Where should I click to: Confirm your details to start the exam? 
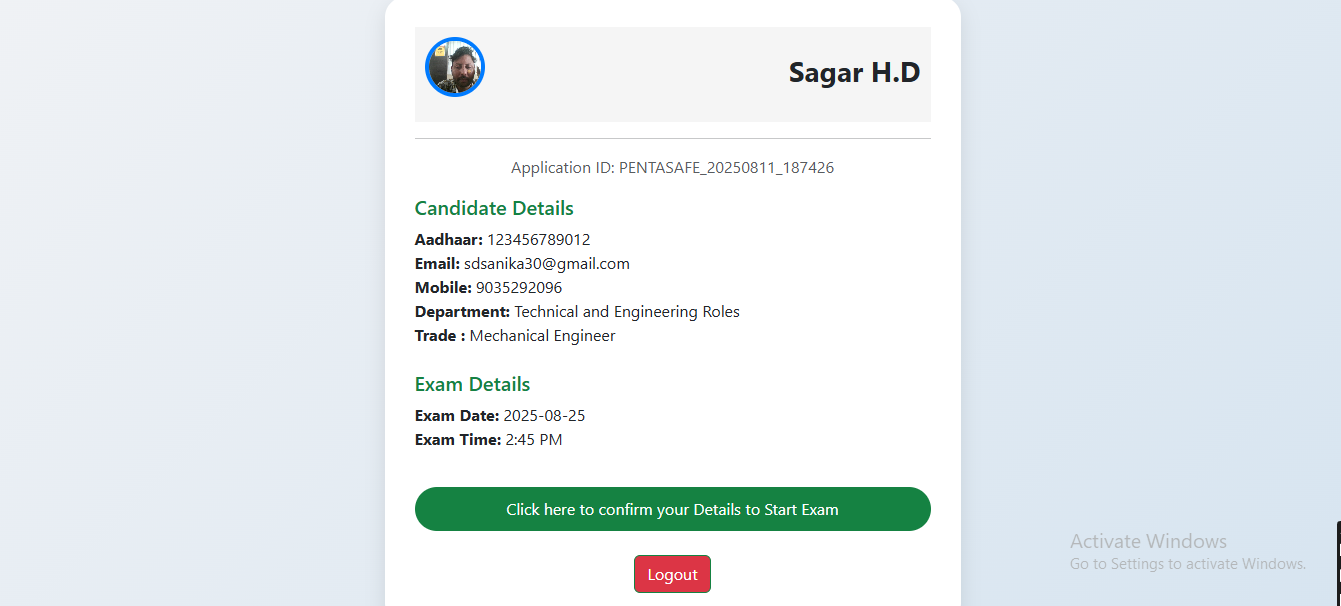click(672, 509)
